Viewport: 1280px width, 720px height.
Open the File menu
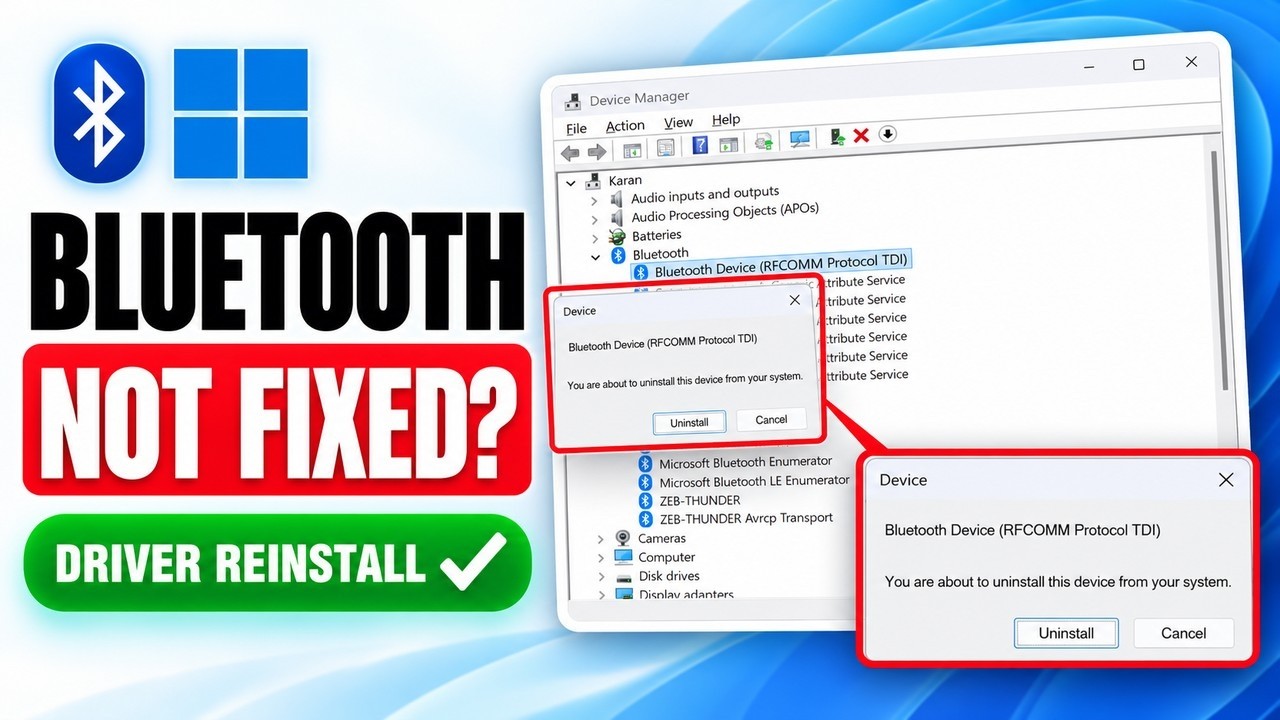pyautogui.click(x=576, y=129)
